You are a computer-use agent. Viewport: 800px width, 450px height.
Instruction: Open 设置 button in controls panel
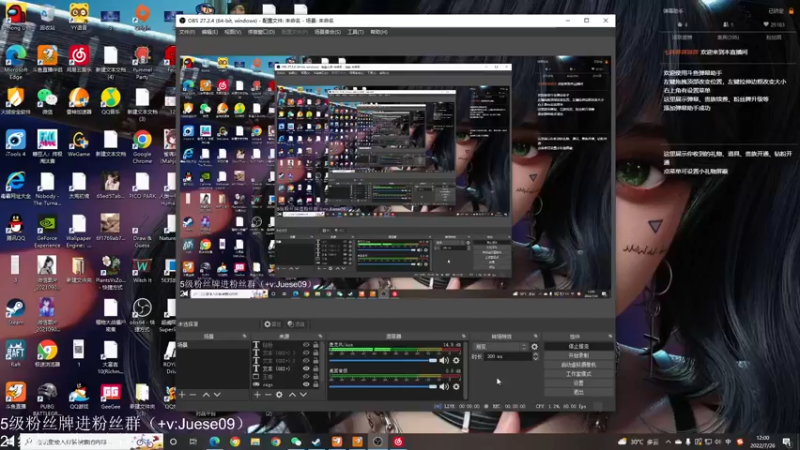pyautogui.click(x=578, y=383)
